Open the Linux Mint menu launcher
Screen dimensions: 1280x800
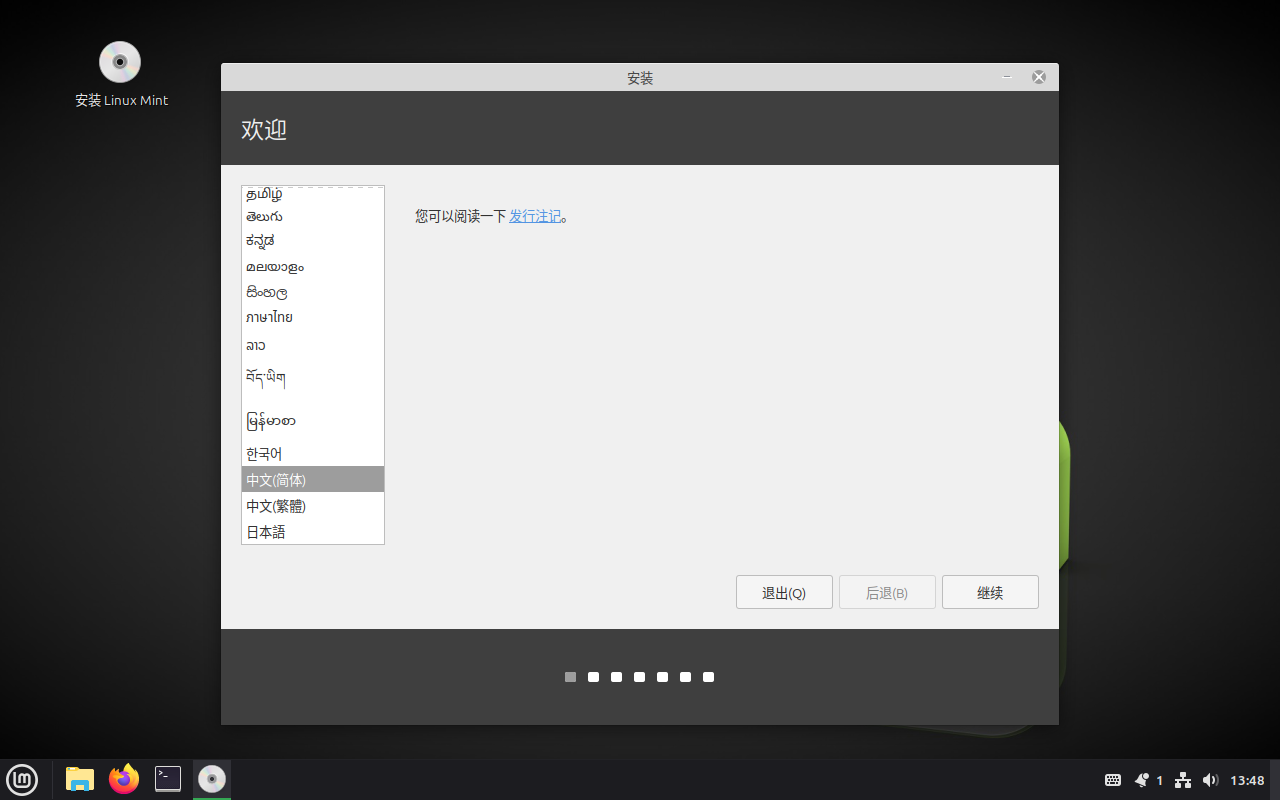pos(22,779)
